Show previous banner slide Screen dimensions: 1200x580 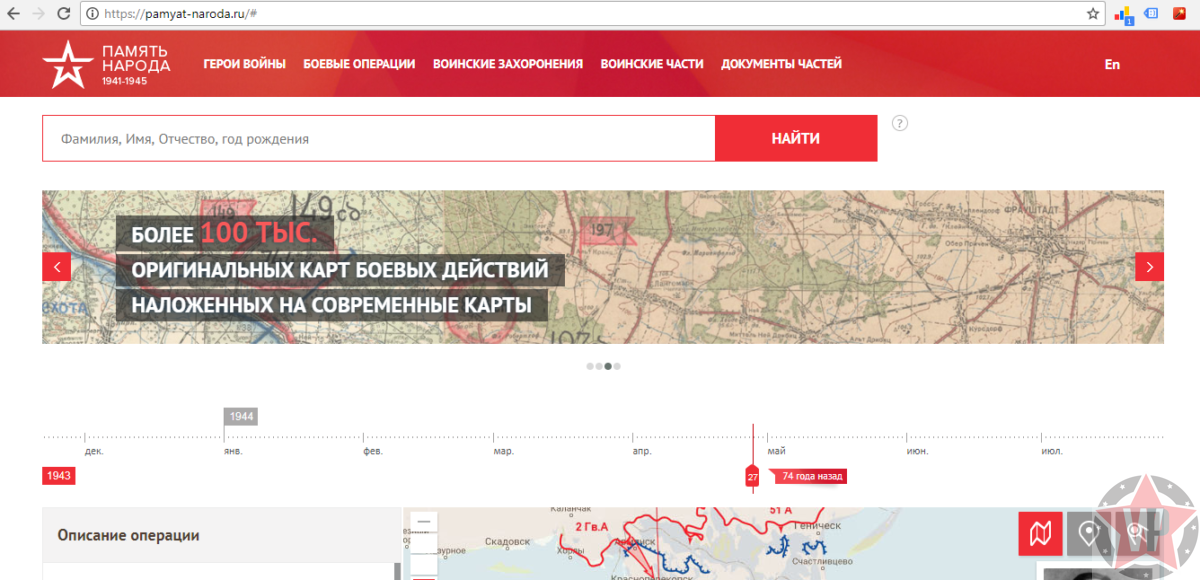point(56,267)
